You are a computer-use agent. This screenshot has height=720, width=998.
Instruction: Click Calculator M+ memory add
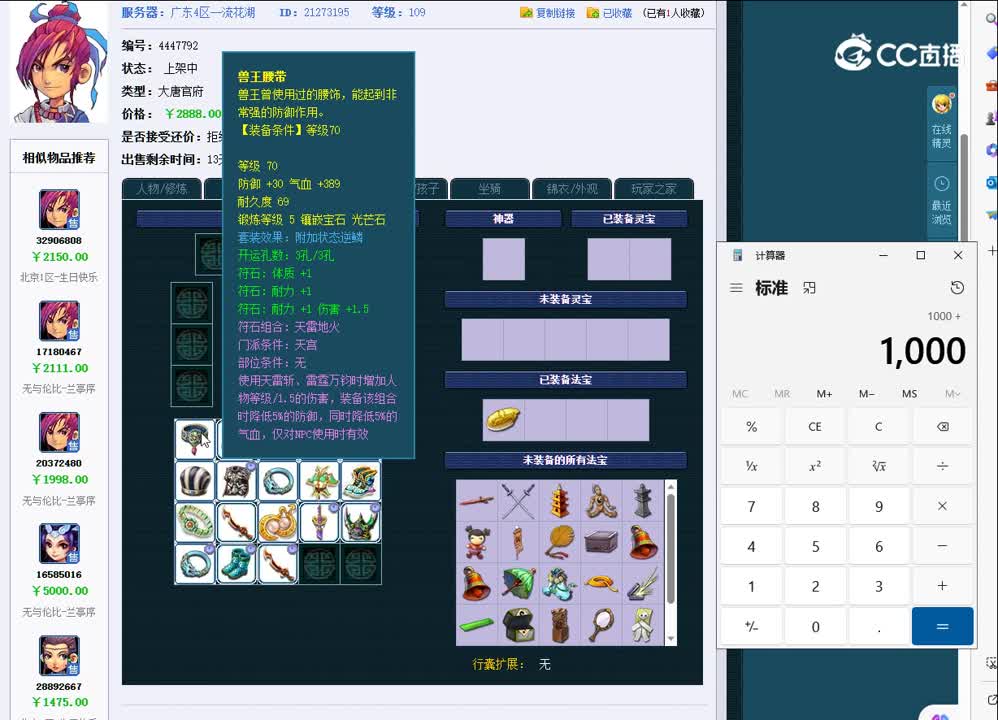pos(824,394)
